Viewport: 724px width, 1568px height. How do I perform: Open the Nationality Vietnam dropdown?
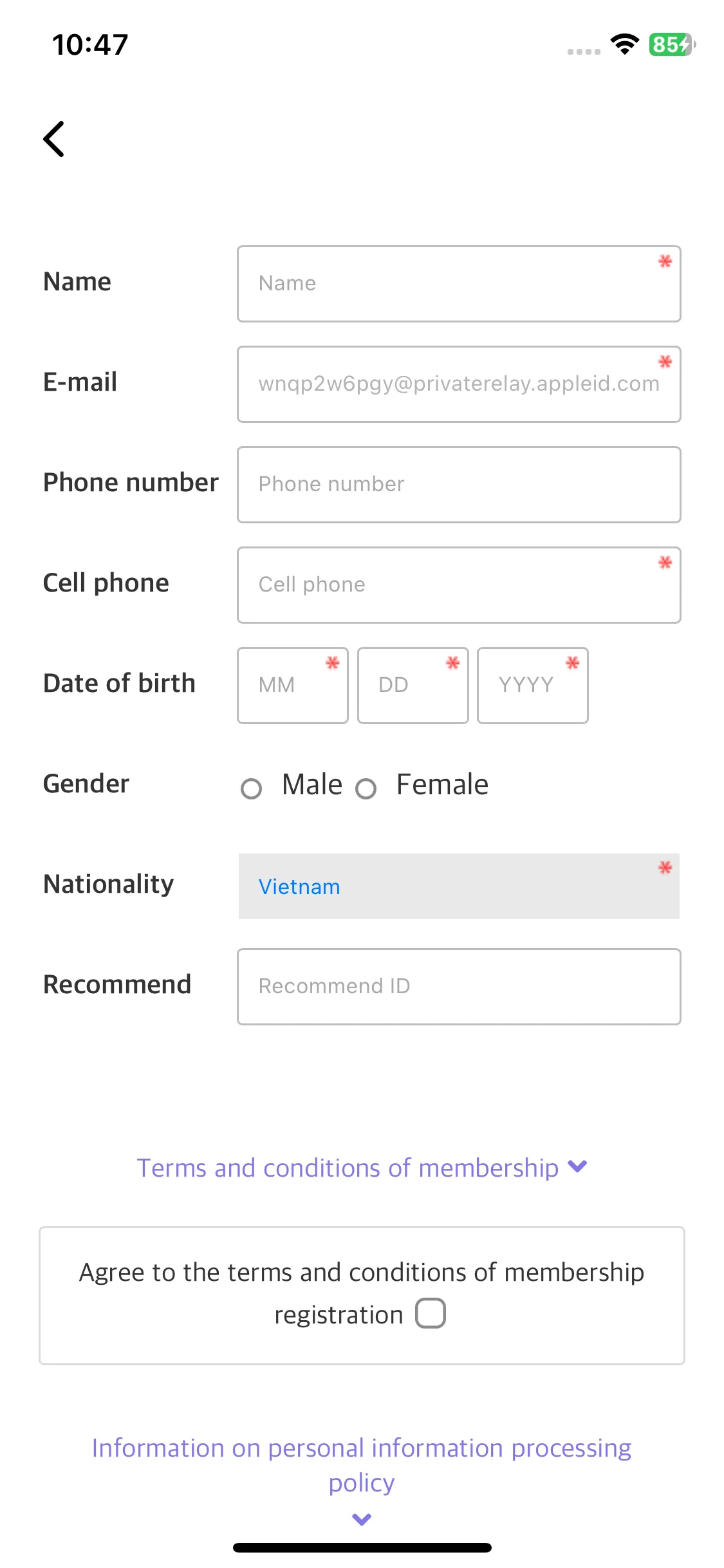[x=459, y=886]
